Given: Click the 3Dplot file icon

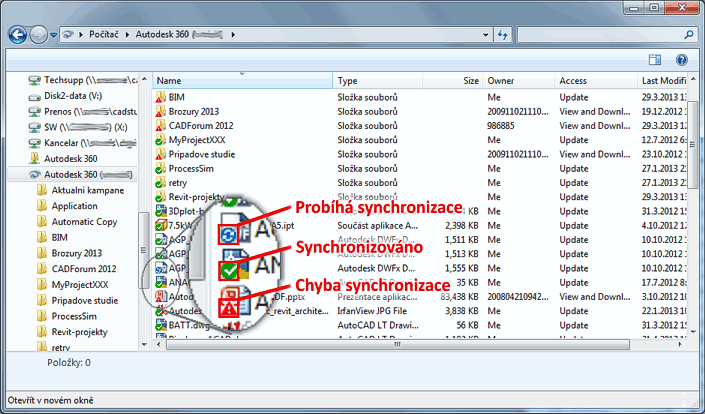Looking at the screenshot, I should (x=161, y=211).
